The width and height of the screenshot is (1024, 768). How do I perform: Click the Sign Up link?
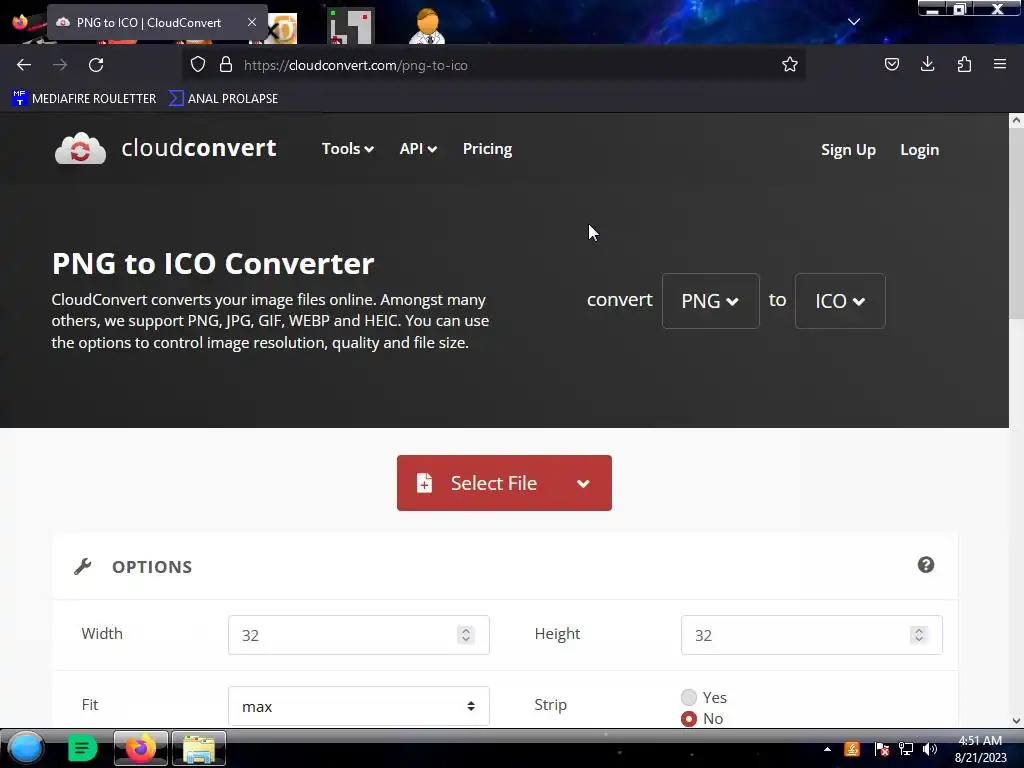[848, 150]
